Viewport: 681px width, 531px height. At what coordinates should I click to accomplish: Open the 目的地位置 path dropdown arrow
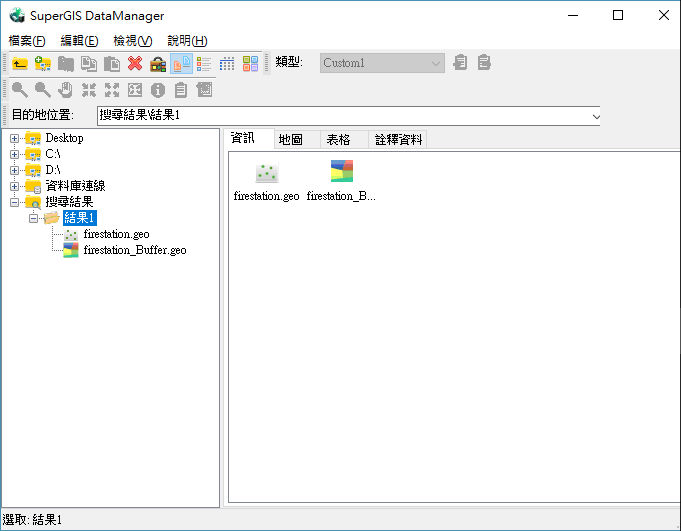pos(595,116)
